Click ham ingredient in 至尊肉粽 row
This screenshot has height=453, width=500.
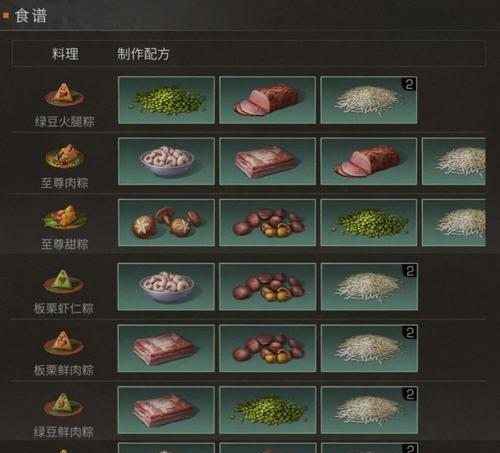pos(369,161)
